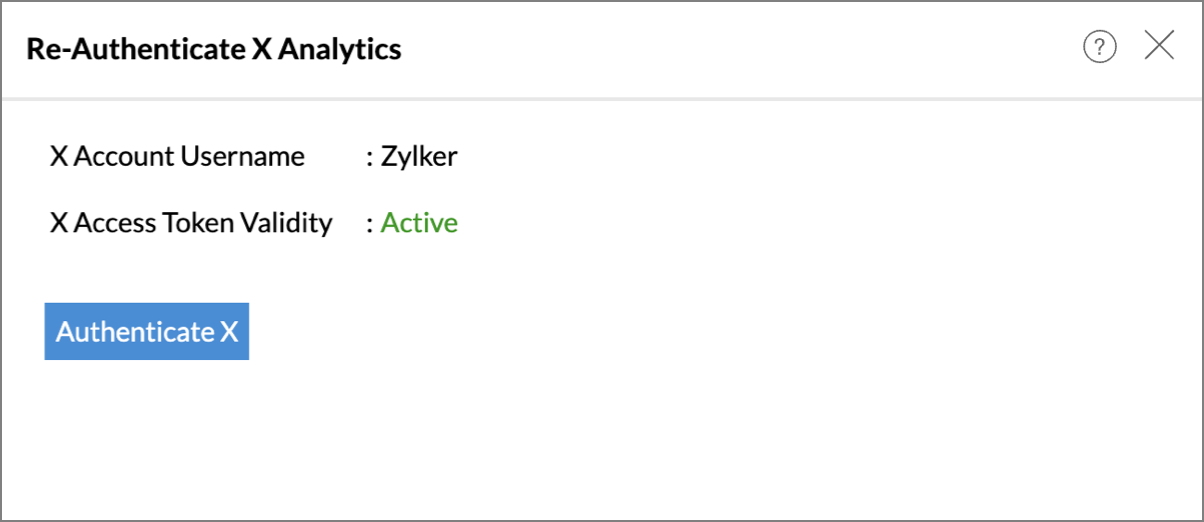
Task: Click the green Active status text
Action: pyautogui.click(x=419, y=222)
